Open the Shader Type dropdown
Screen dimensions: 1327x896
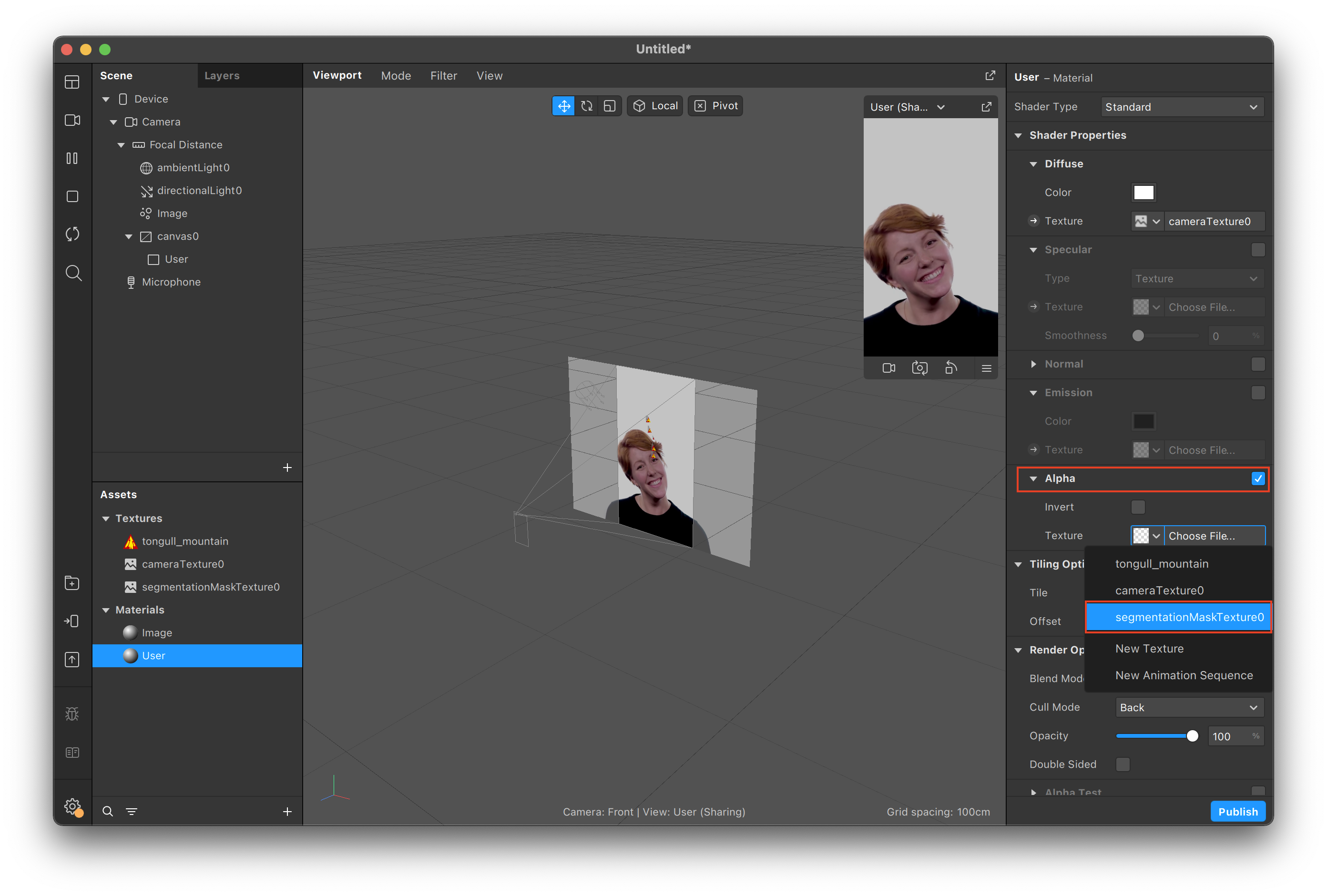(1182, 107)
